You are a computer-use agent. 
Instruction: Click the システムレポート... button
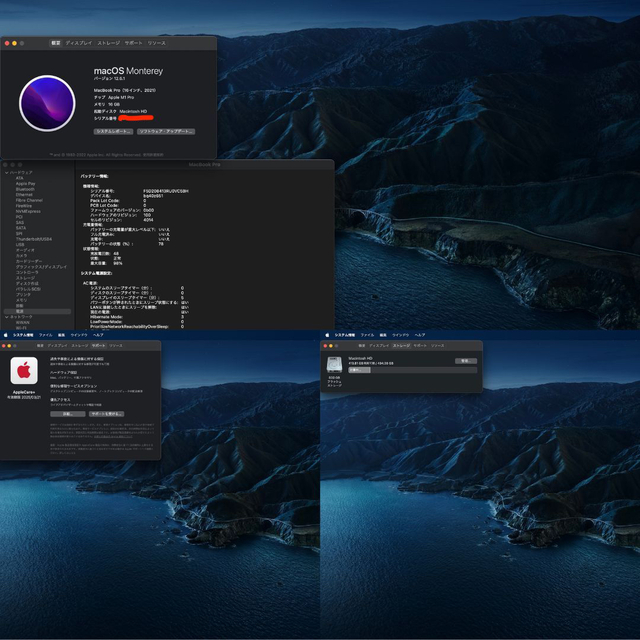coord(113,131)
